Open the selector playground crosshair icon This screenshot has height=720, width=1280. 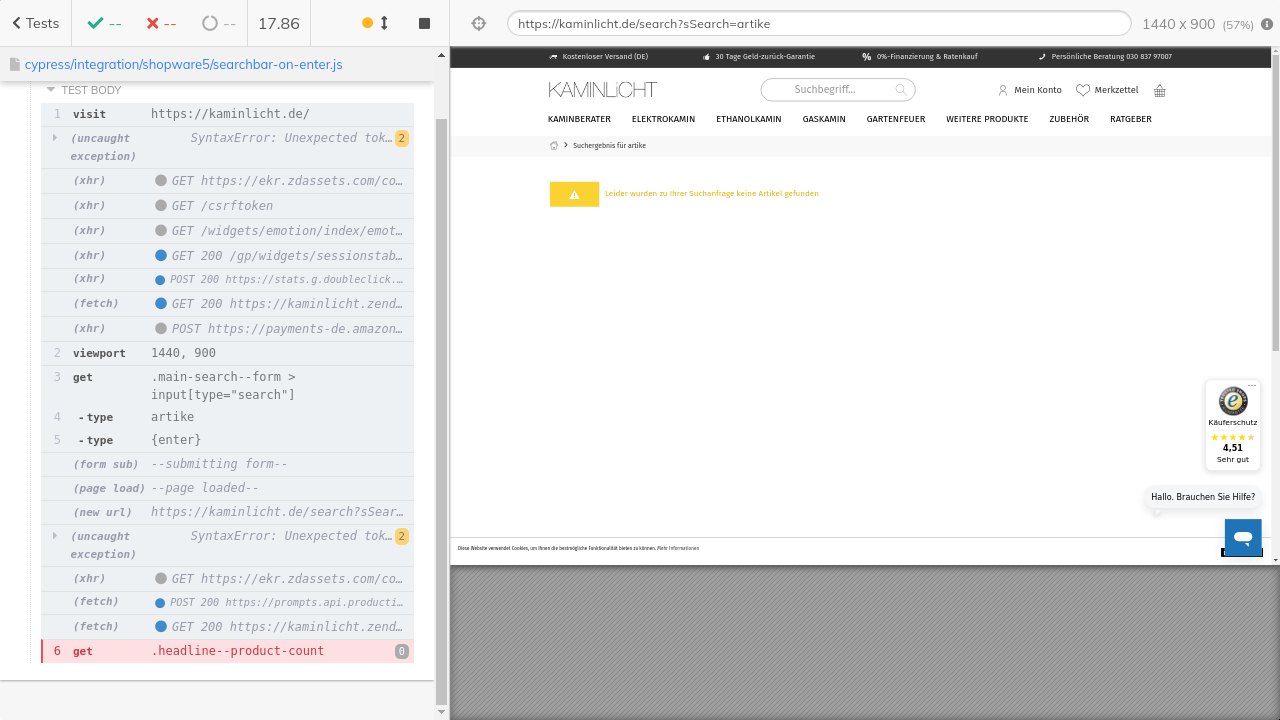478,24
